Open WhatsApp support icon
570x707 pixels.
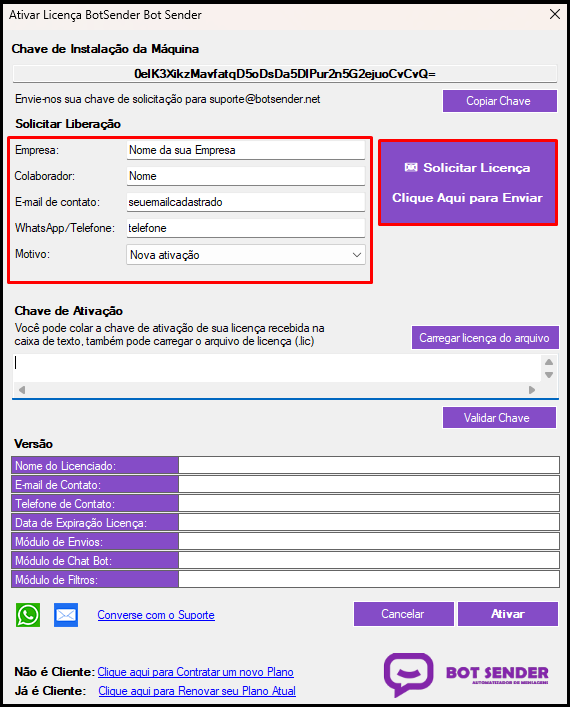point(28,615)
